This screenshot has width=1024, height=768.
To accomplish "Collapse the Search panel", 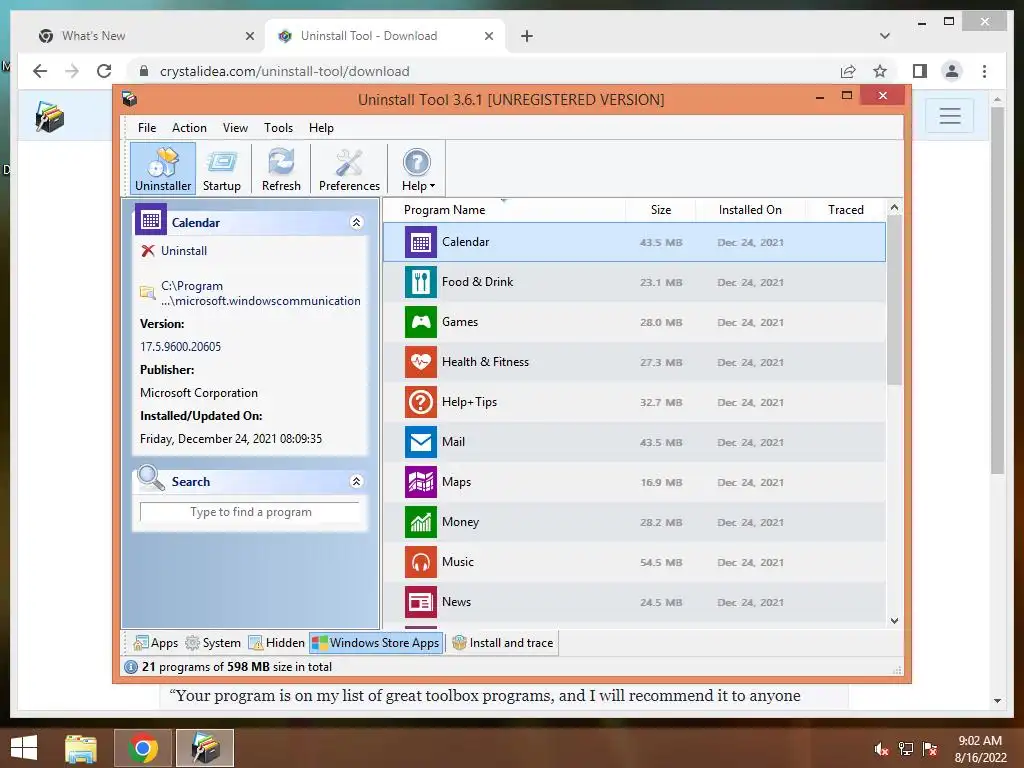I will 357,481.
